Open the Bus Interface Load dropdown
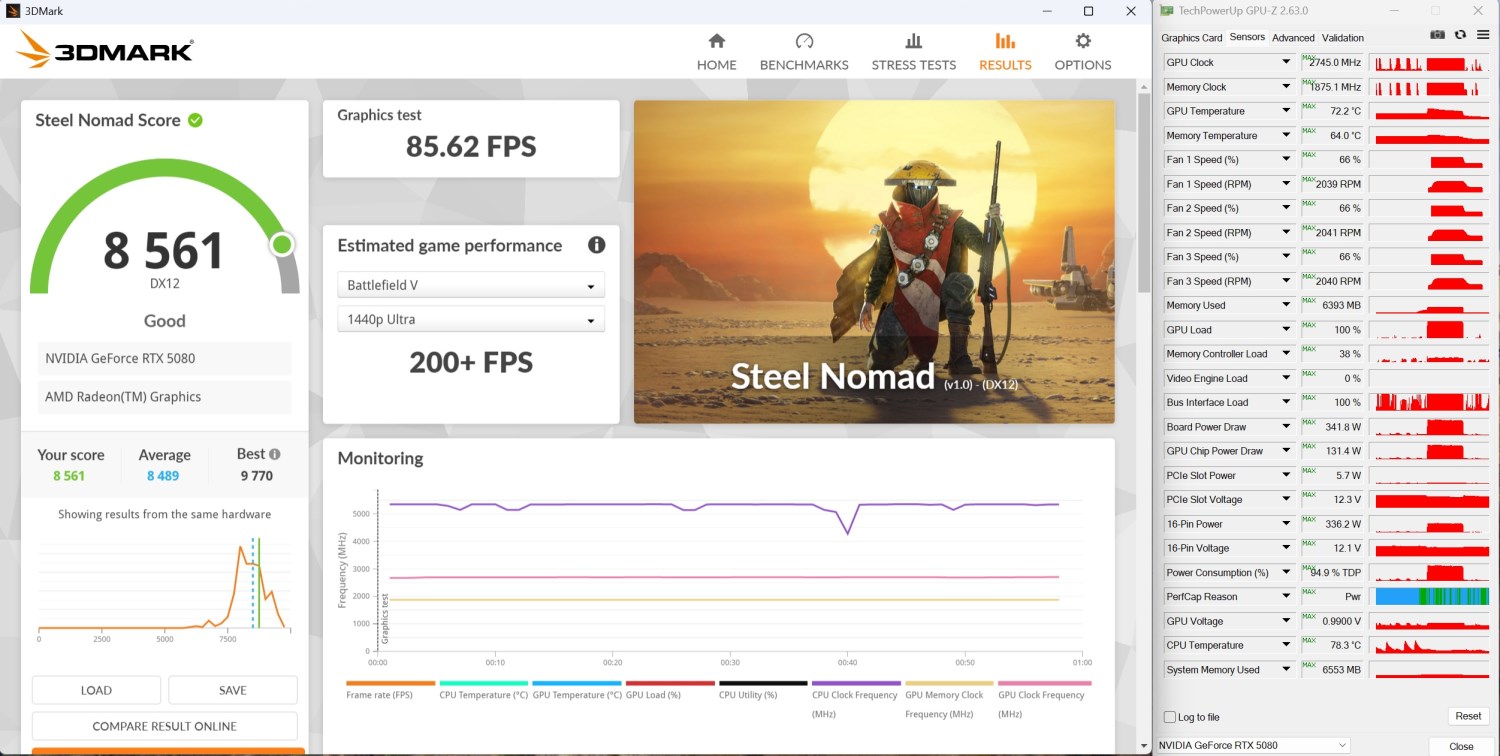The width and height of the screenshot is (1500, 756). pos(1286,403)
